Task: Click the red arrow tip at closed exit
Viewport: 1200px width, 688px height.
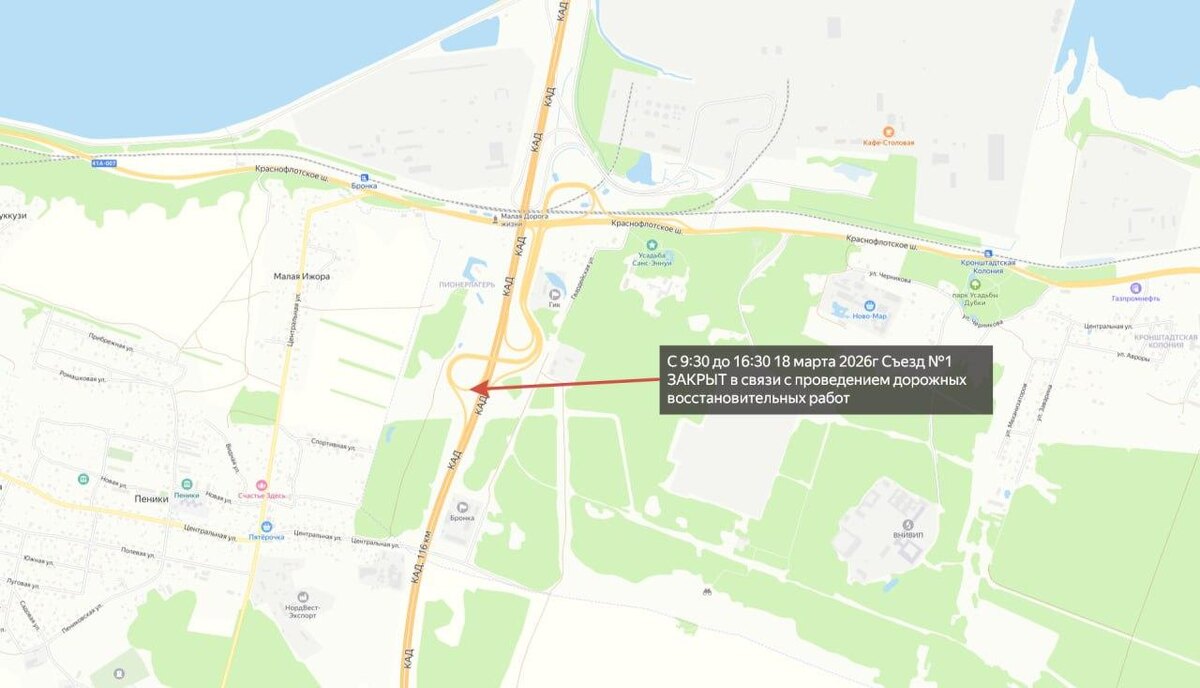Action: (472, 388)
